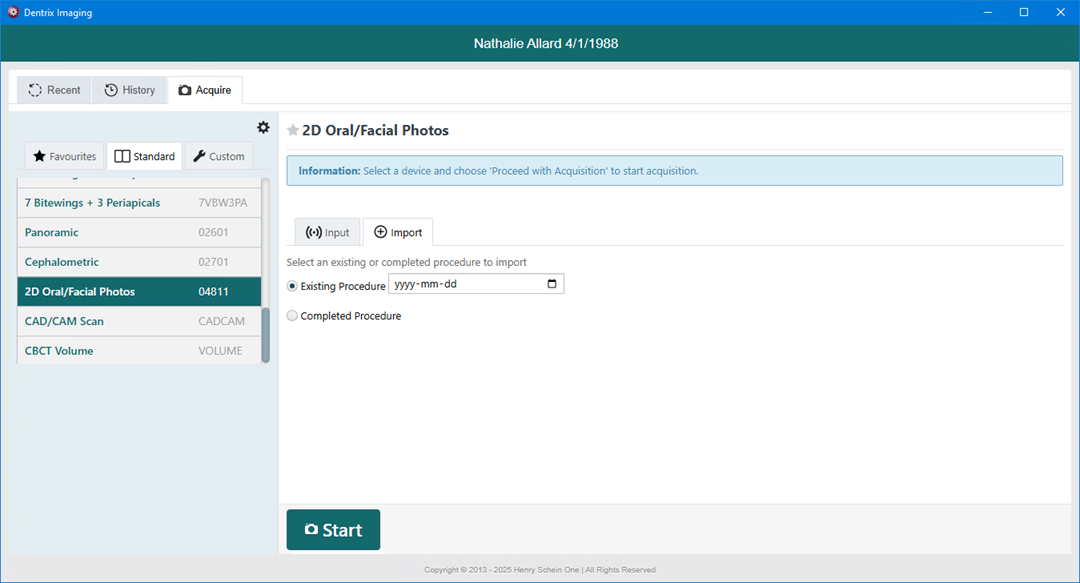This screenshot has width=1080, height=583.
Task: Click the existing procedure date field
Action: tap(476, 284)
